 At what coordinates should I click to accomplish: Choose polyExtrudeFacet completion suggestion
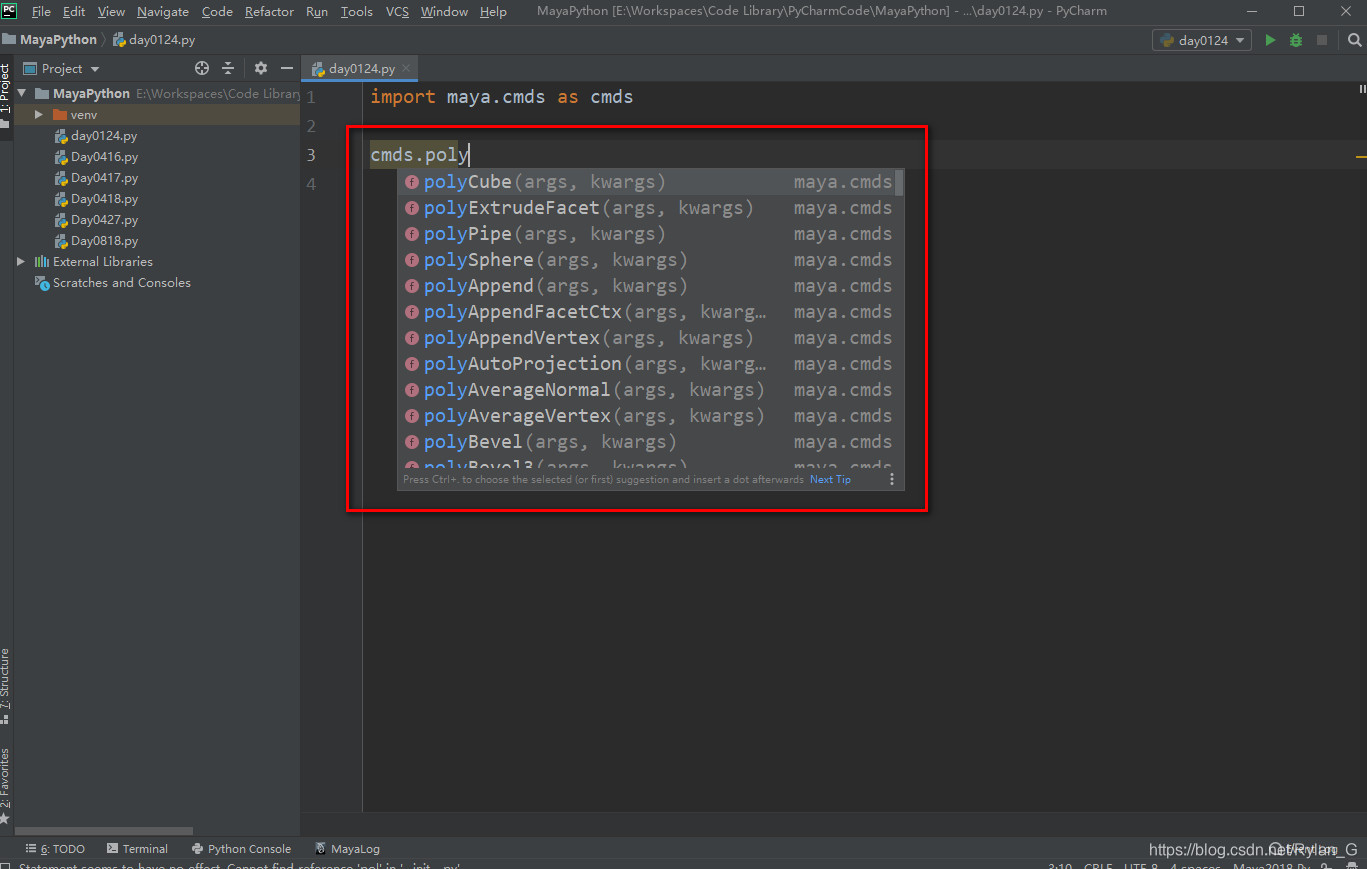[648, 208]
